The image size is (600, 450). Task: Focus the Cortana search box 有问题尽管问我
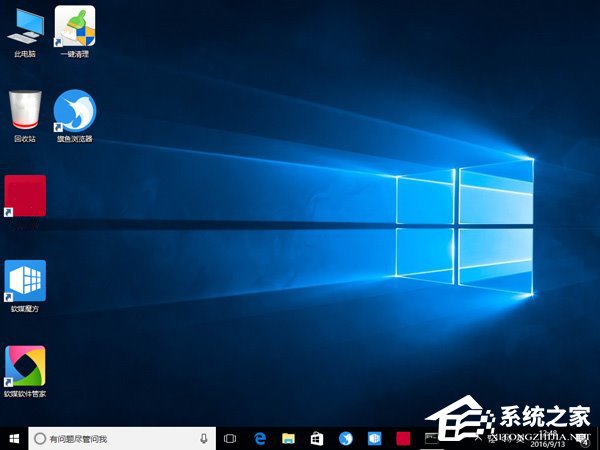[x=122, y=439]
